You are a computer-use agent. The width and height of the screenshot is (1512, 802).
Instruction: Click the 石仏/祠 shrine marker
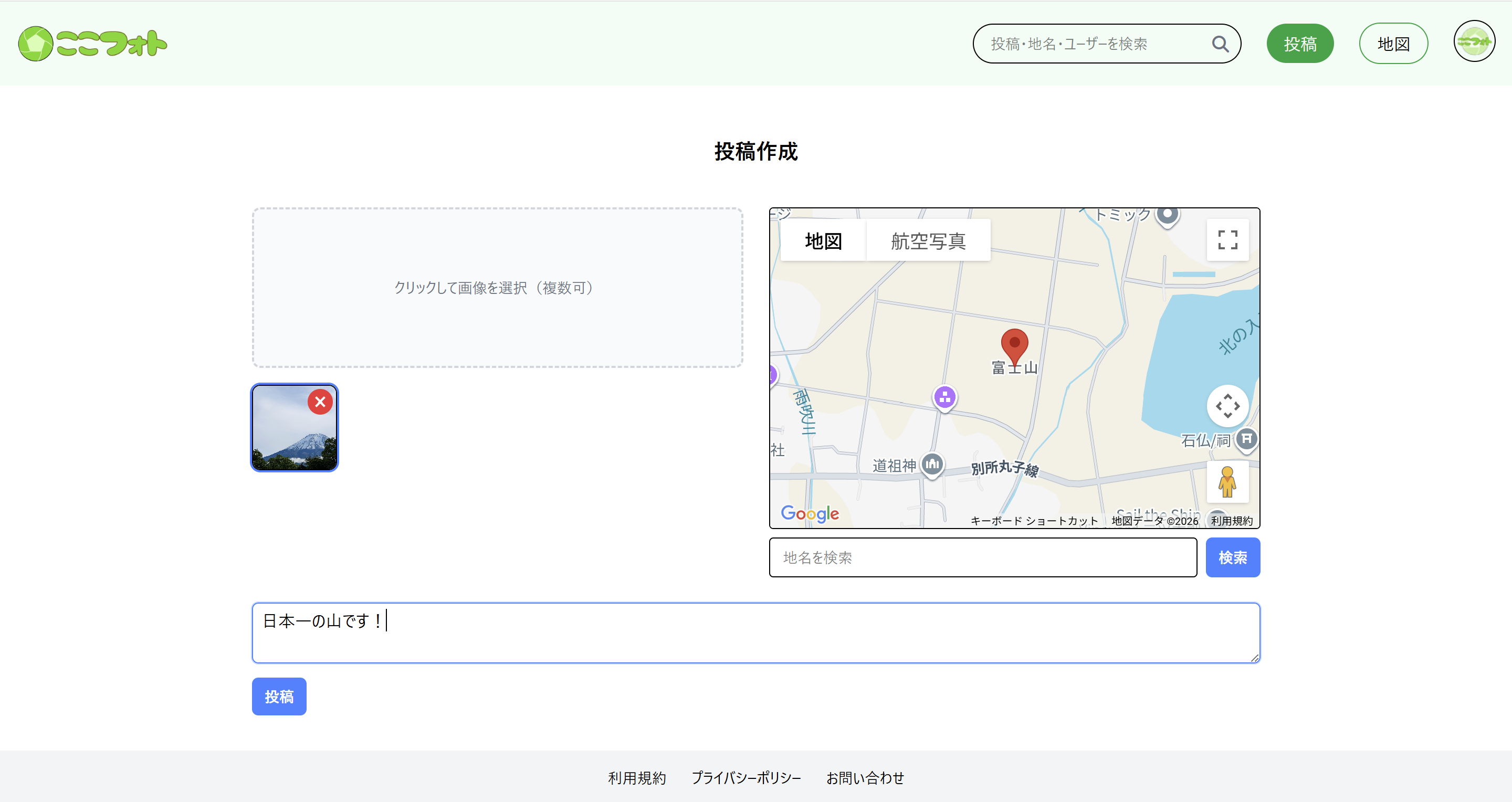[1246, 439]
